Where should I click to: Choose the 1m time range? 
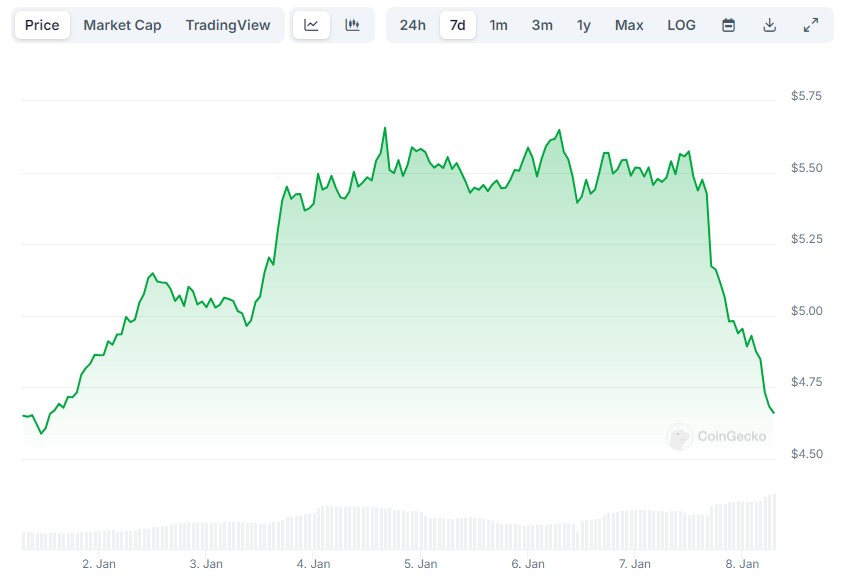[498, 25]
